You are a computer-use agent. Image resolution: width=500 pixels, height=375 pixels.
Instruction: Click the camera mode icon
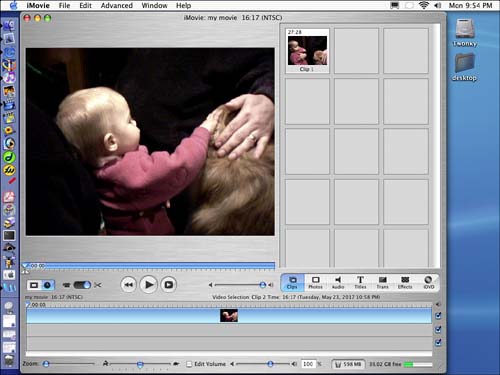coord(66,285)
